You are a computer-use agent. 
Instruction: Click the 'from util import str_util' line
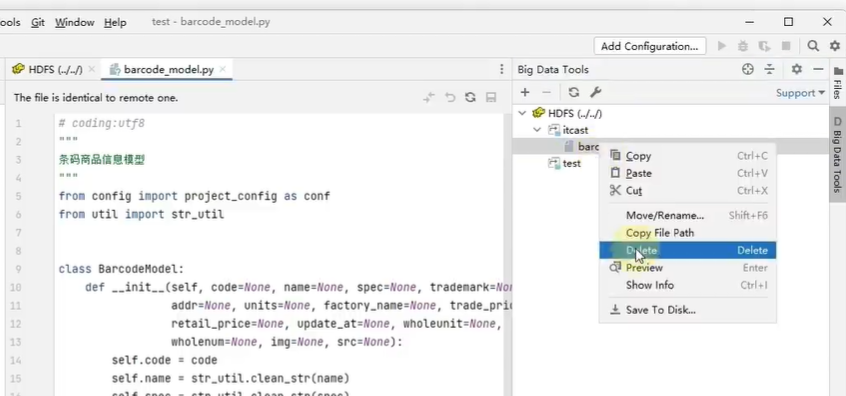(141, 214)
